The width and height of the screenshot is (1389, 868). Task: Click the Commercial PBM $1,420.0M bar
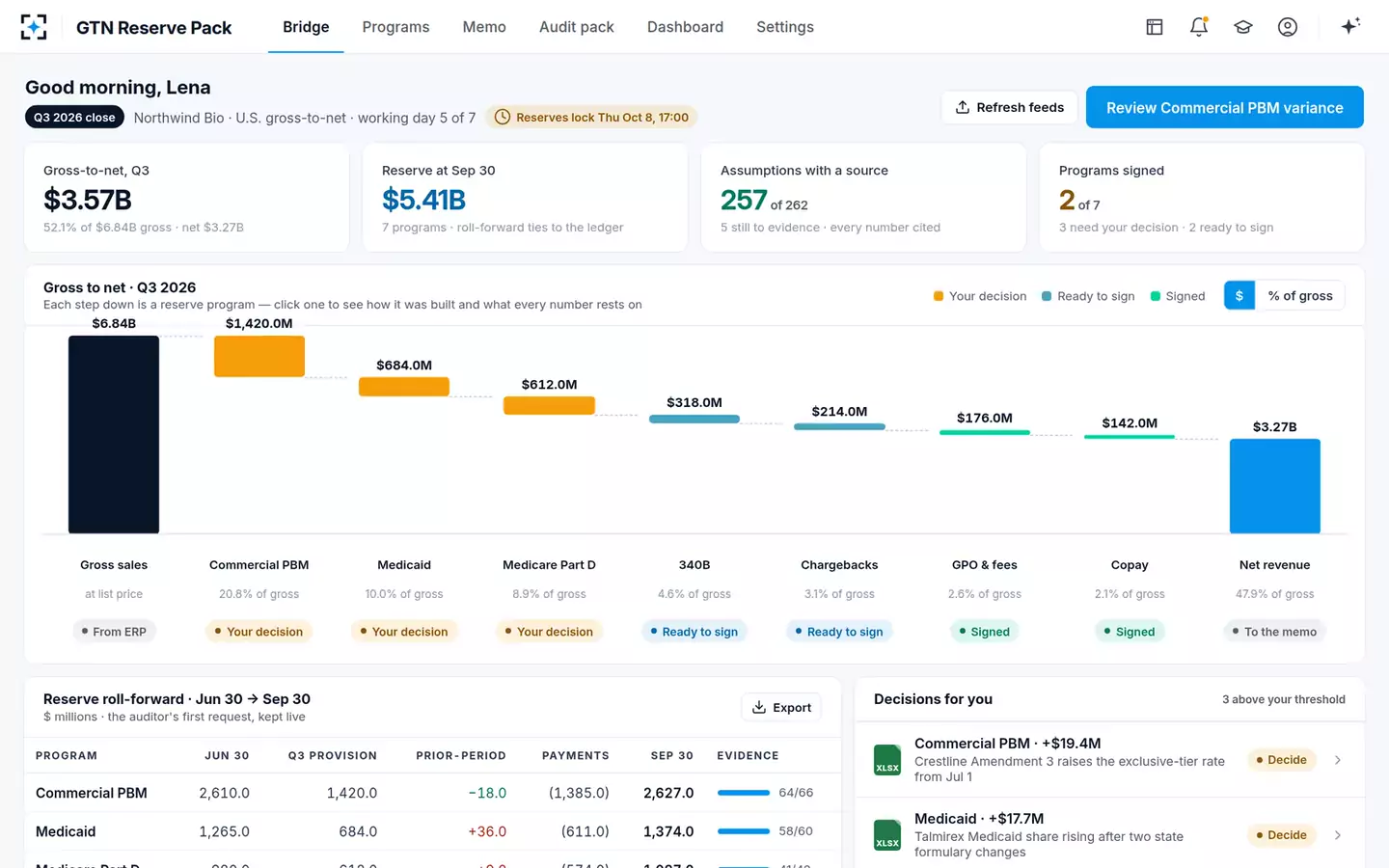[x=259, y=356]
